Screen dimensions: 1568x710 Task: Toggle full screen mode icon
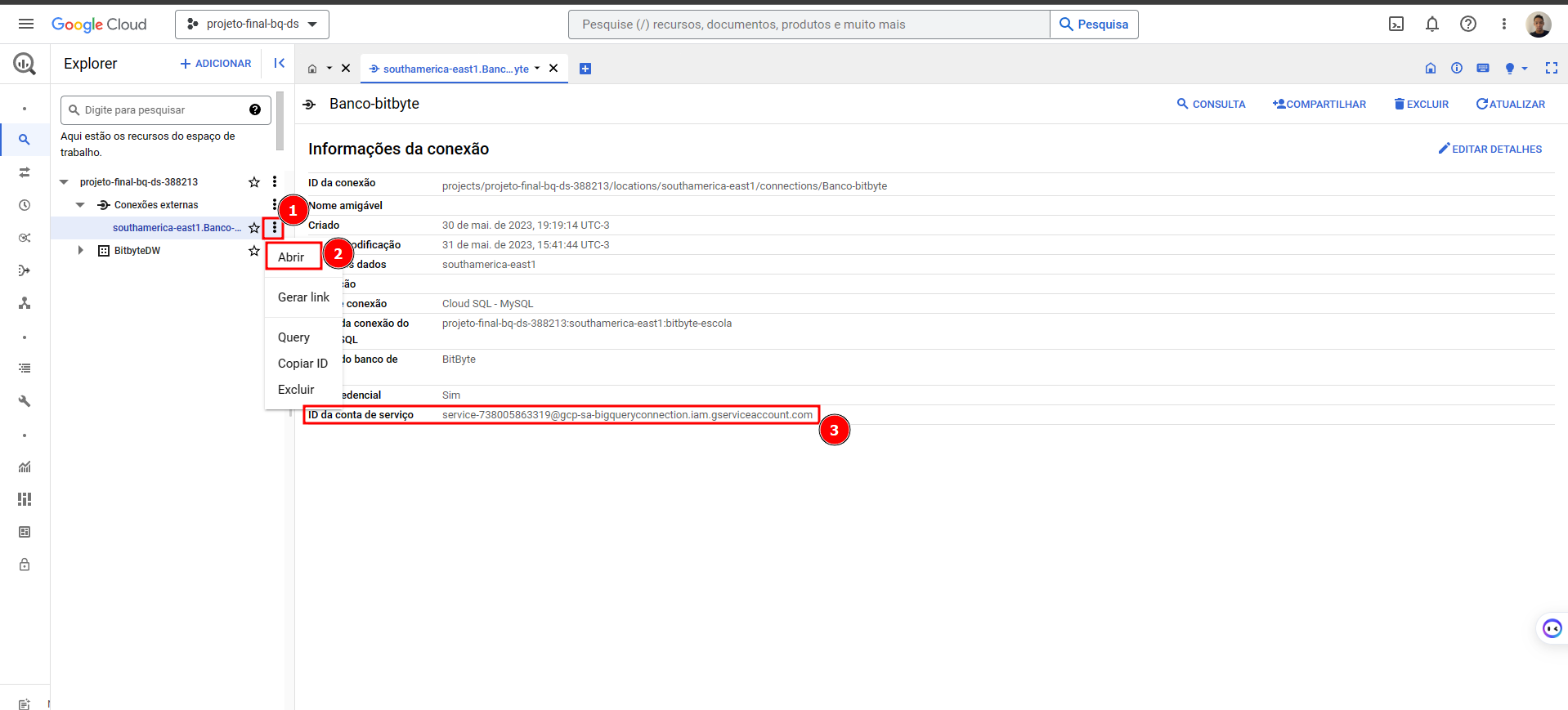coord(1552,68)
